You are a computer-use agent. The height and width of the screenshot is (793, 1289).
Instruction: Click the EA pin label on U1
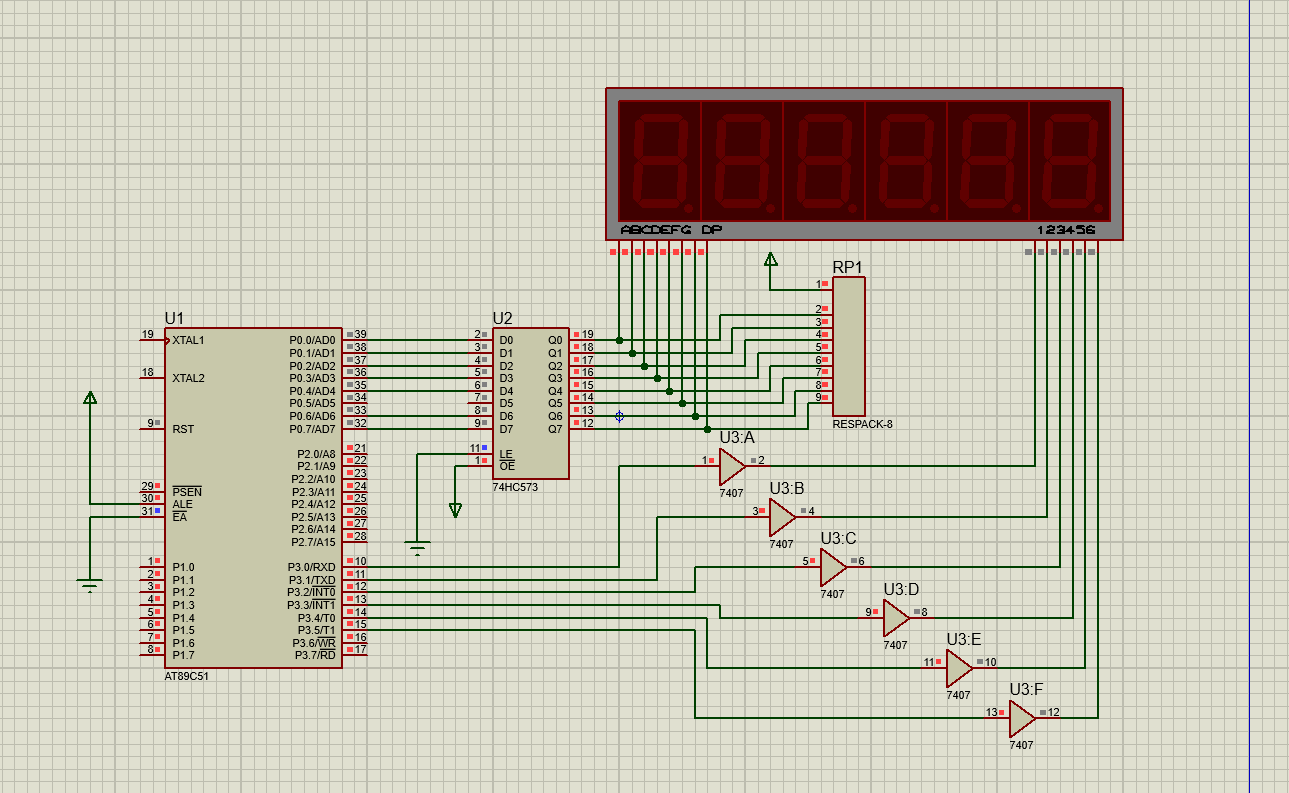click(180, 517)
